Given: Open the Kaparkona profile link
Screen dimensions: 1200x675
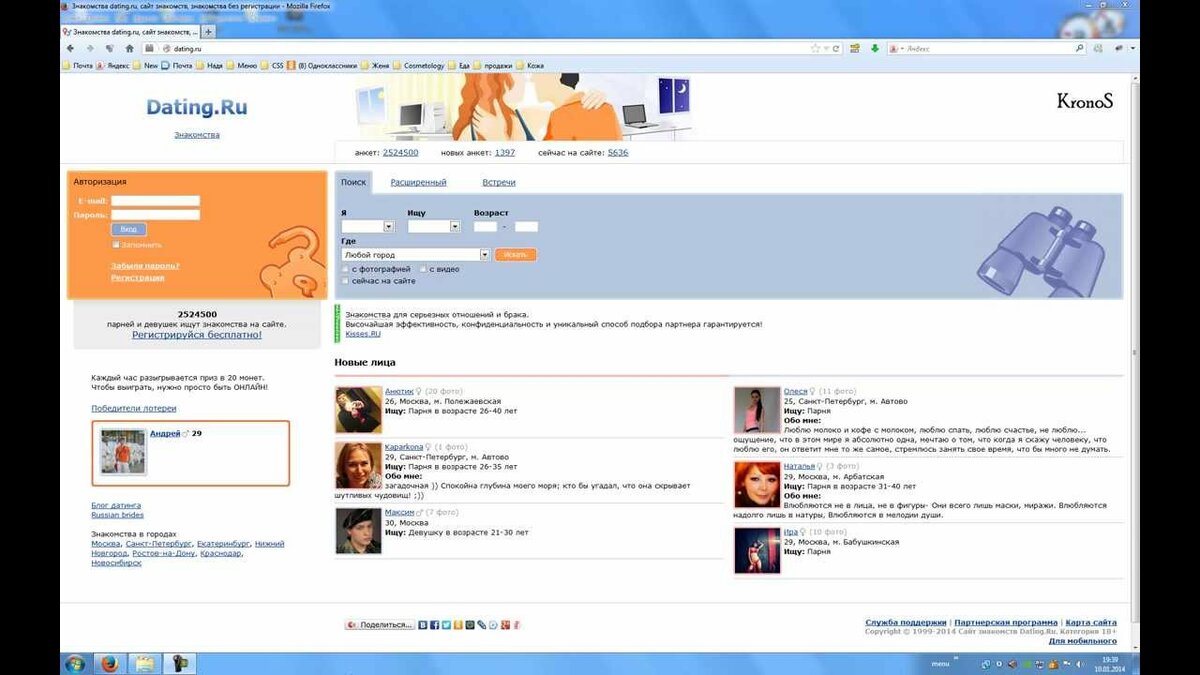Looking at the screenshot, I should coord(404,447).
